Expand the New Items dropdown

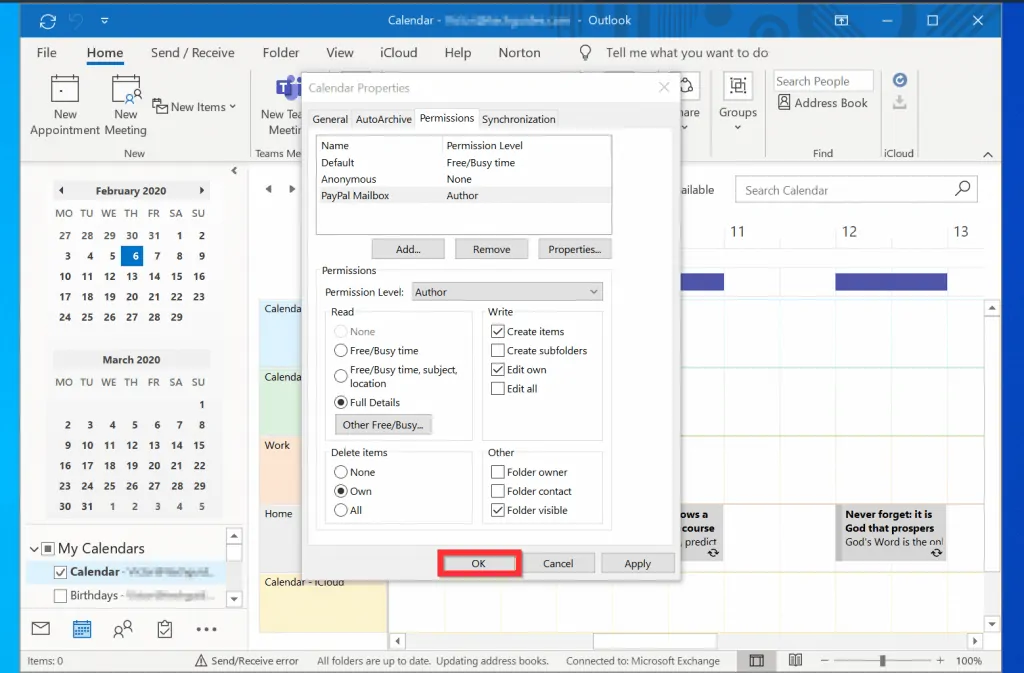tap(195, 107)
